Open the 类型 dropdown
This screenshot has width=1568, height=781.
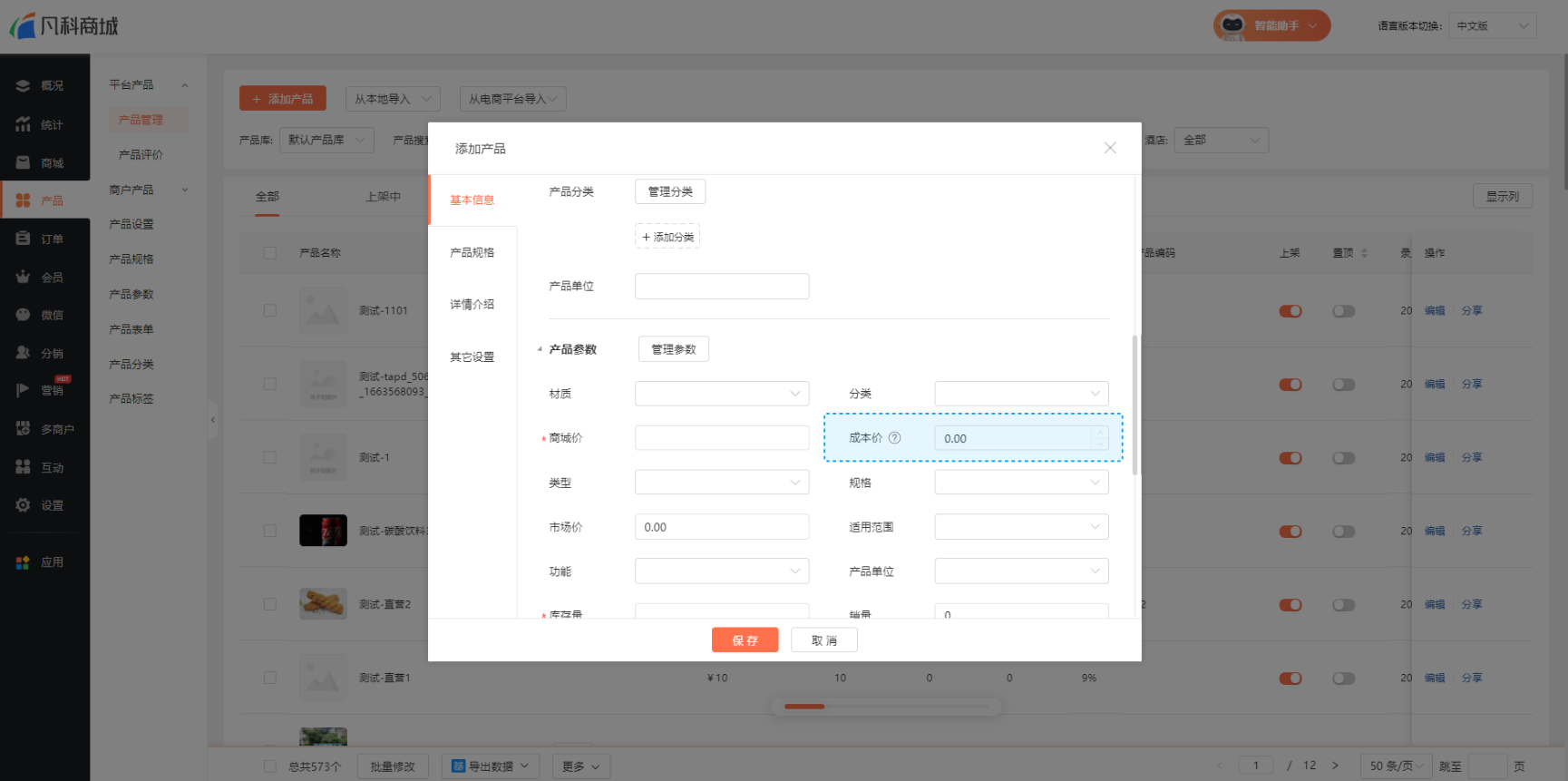click(x=722, y=483)
